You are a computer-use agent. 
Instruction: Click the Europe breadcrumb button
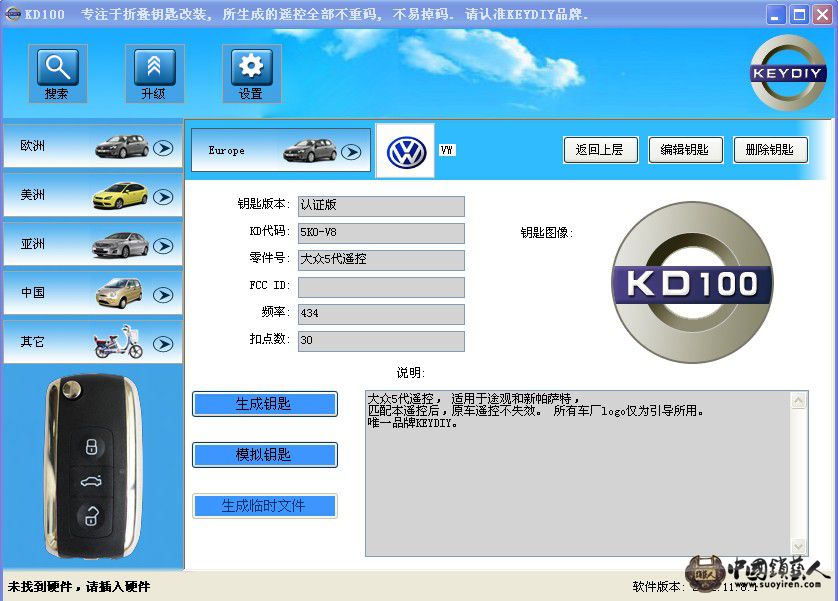[x=281, y=150]
